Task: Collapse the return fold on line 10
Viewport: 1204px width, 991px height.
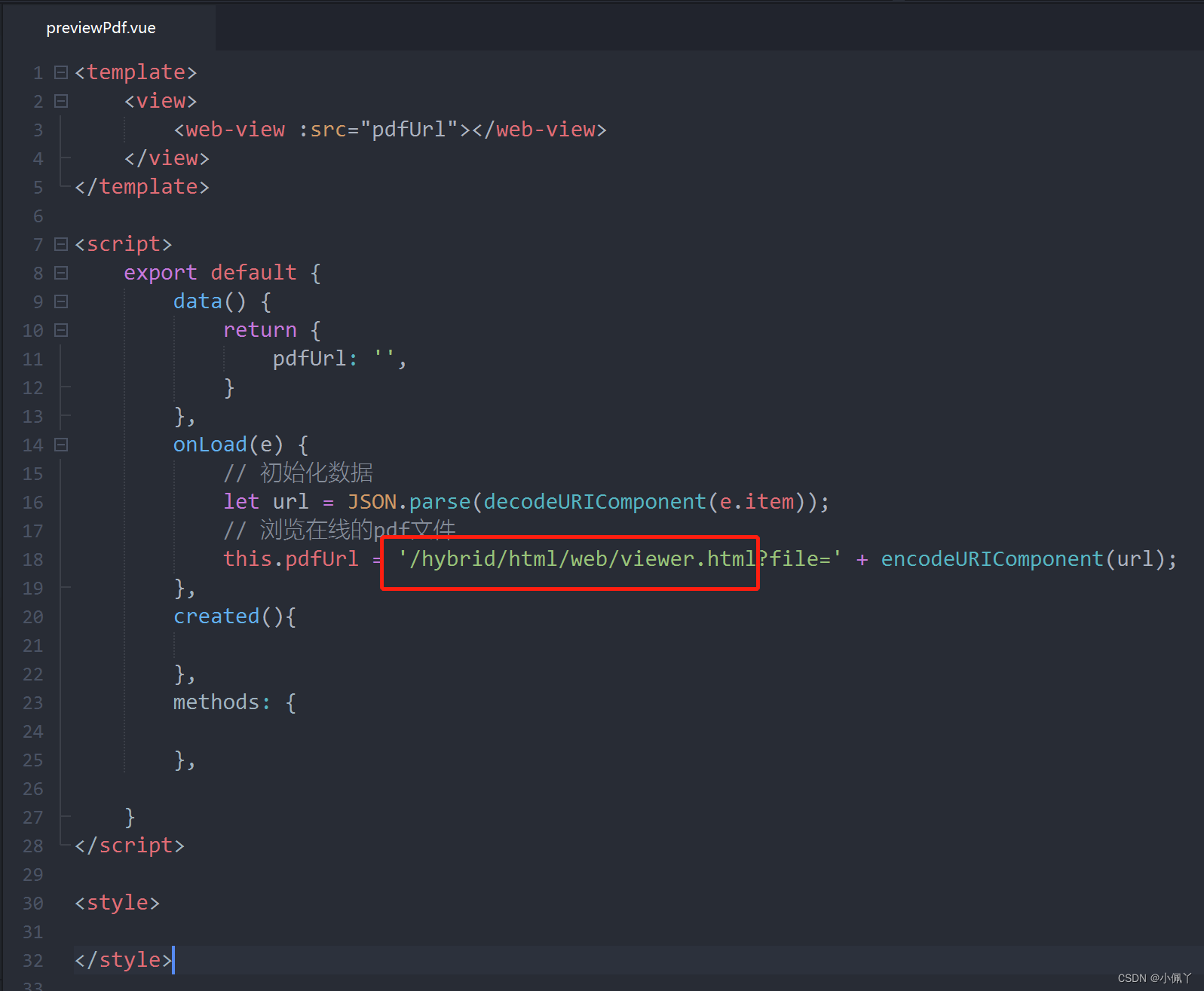Action: (61, 330)
